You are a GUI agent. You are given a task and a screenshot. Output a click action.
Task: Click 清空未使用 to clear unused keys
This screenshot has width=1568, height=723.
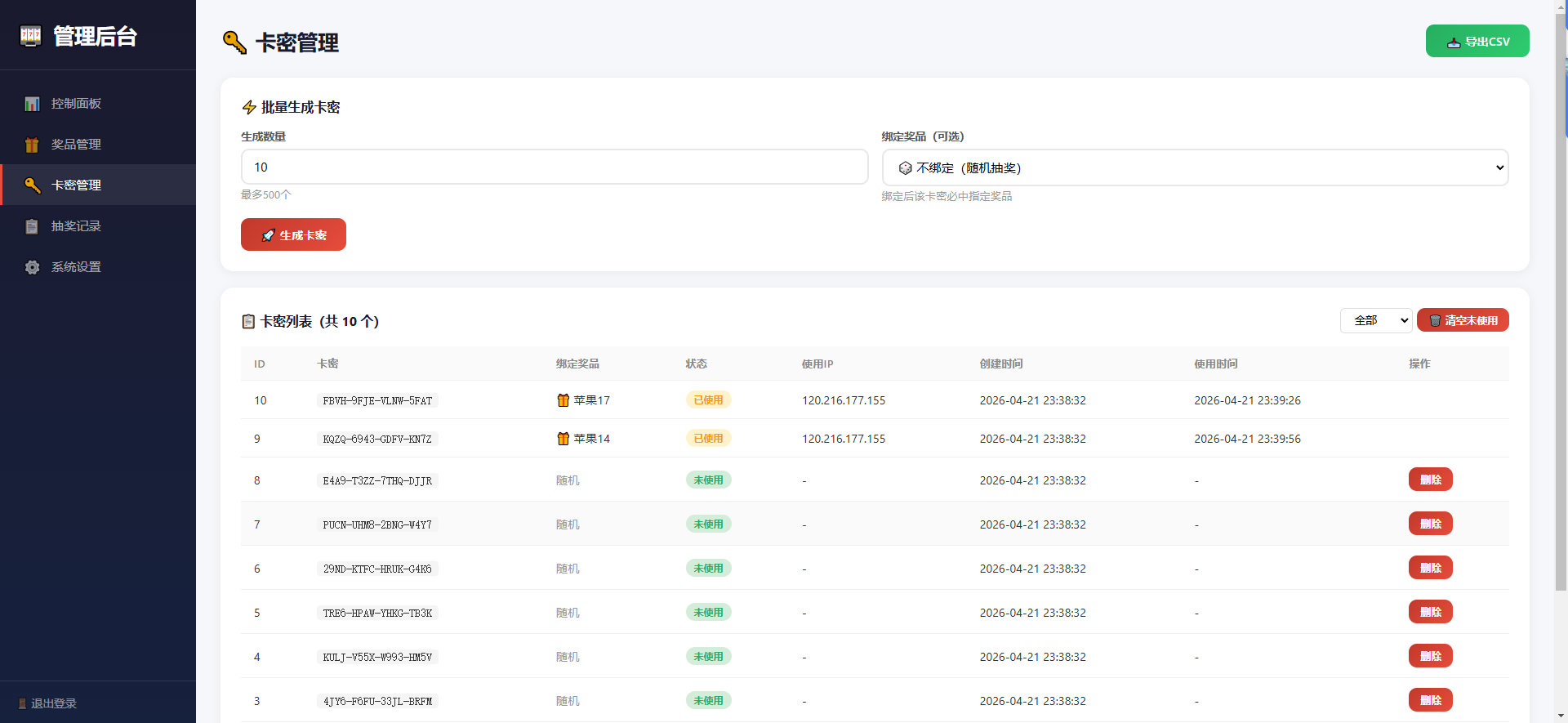point(1462,320)
